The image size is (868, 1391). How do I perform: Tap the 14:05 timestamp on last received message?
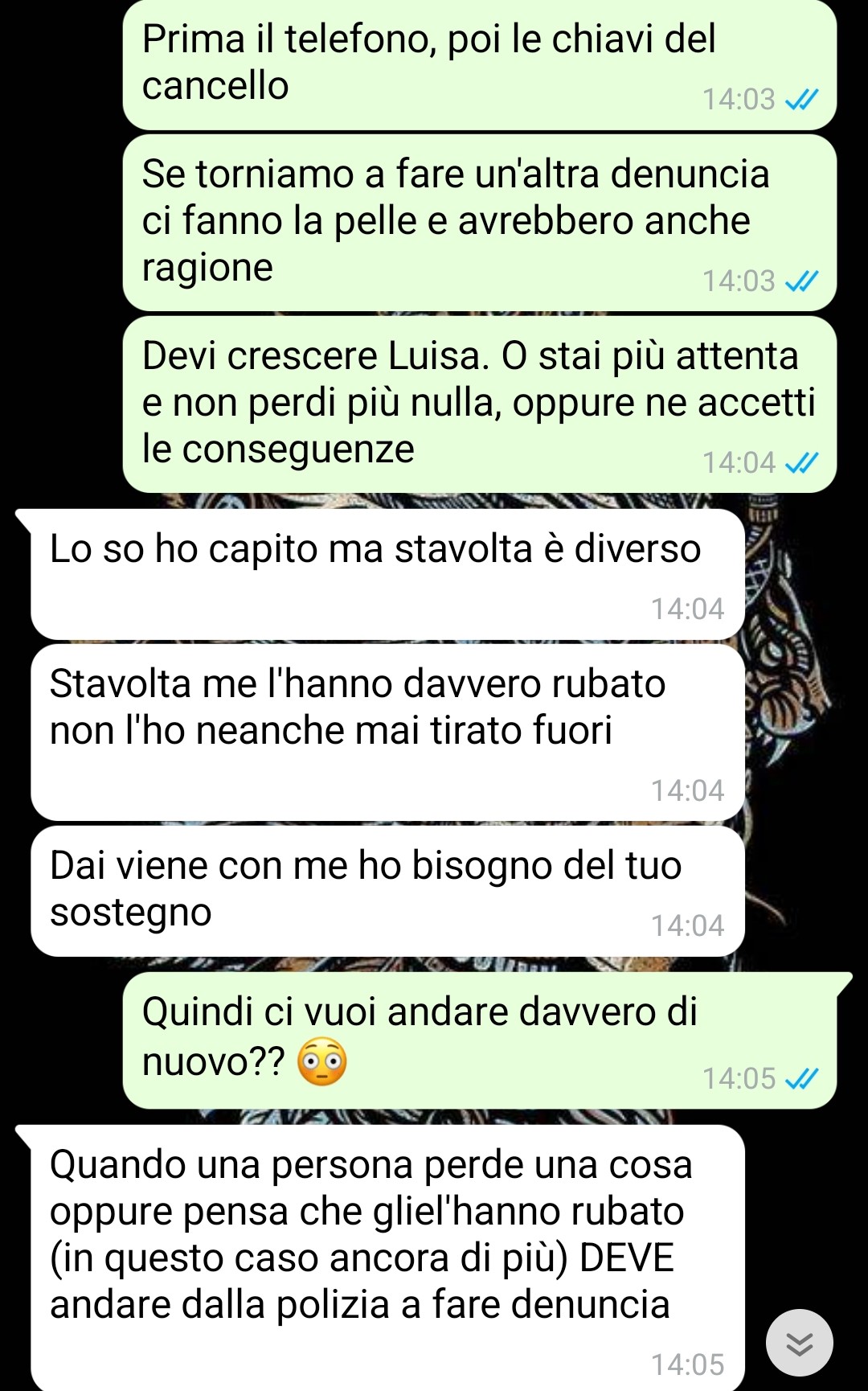pos(687,1365)
